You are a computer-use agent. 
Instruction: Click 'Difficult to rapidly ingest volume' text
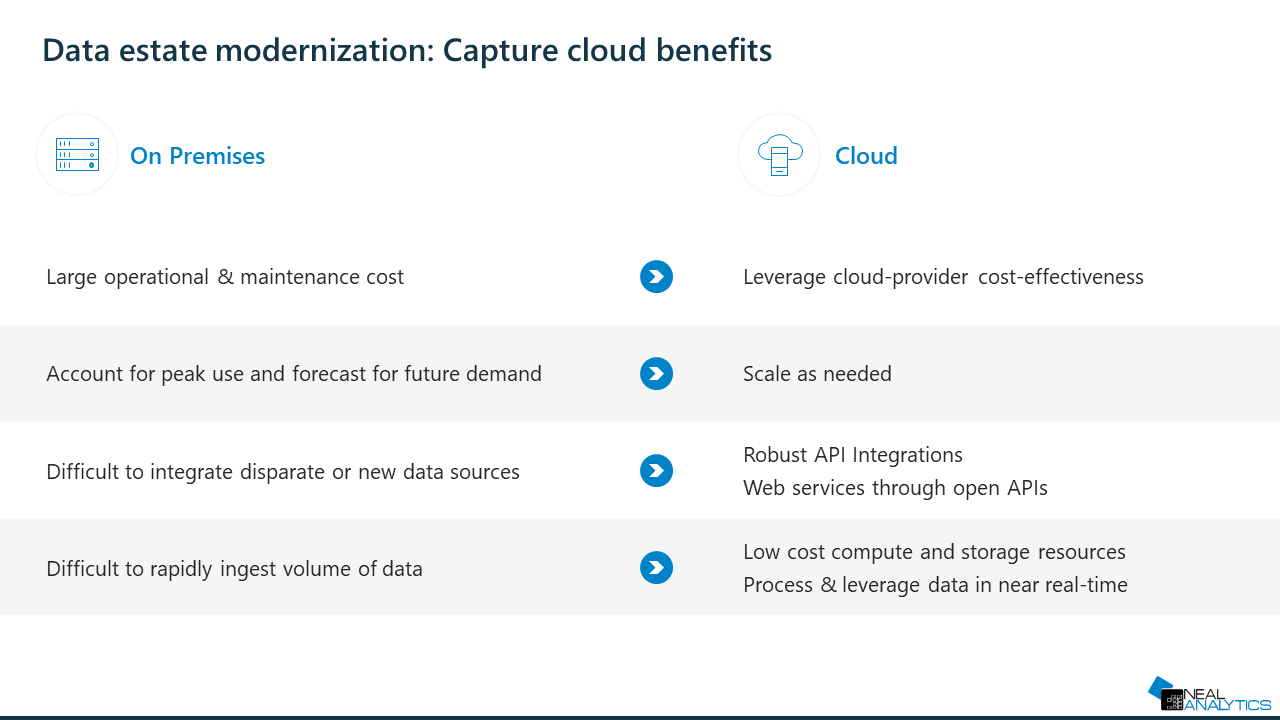234,569
